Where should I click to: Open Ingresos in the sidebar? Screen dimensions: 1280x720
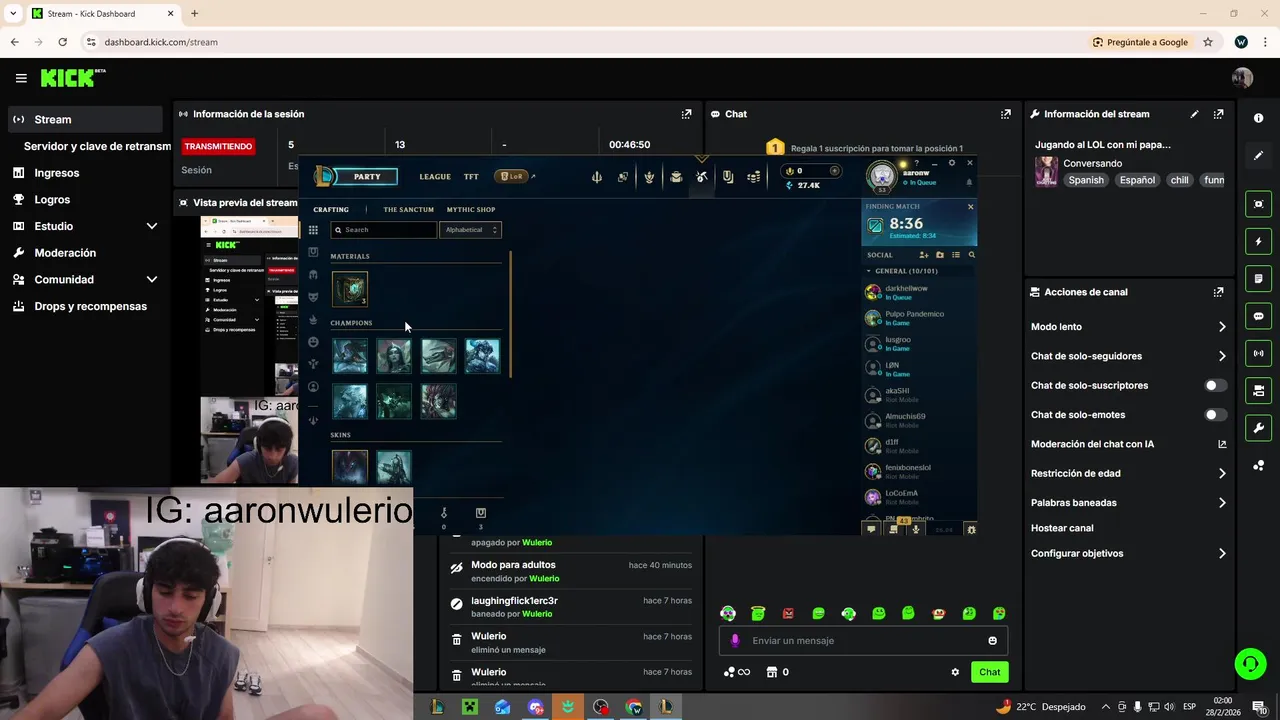pyautogui.click(x=85, y=173)
